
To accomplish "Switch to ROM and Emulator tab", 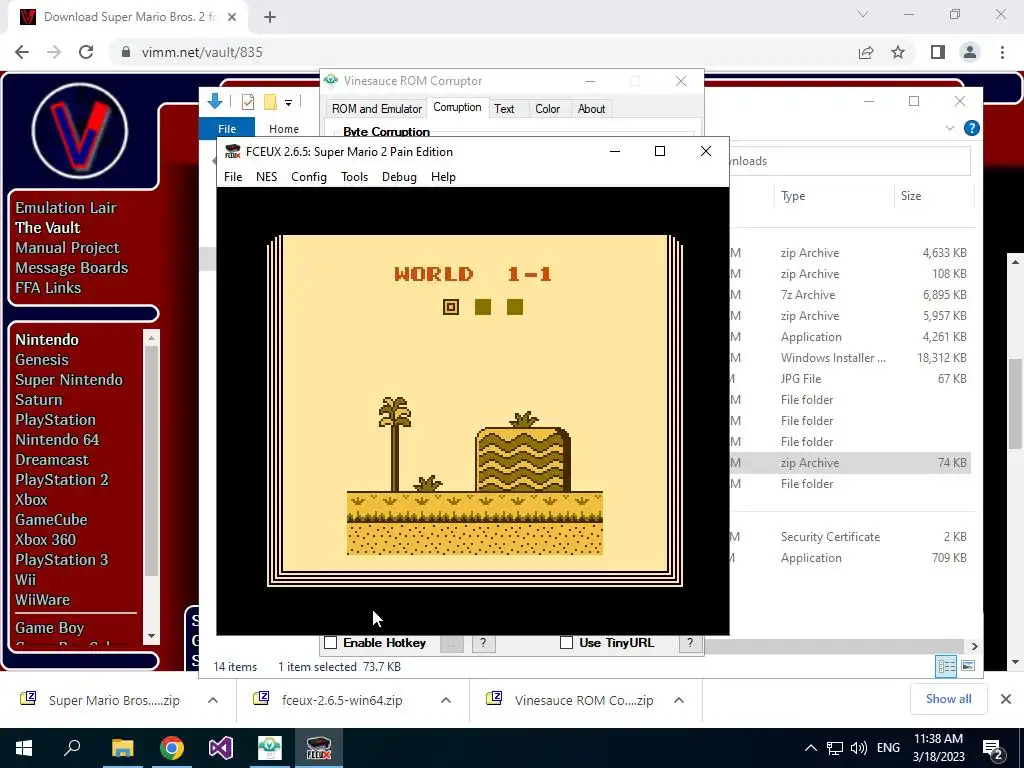I will click(x=377, y=109).
